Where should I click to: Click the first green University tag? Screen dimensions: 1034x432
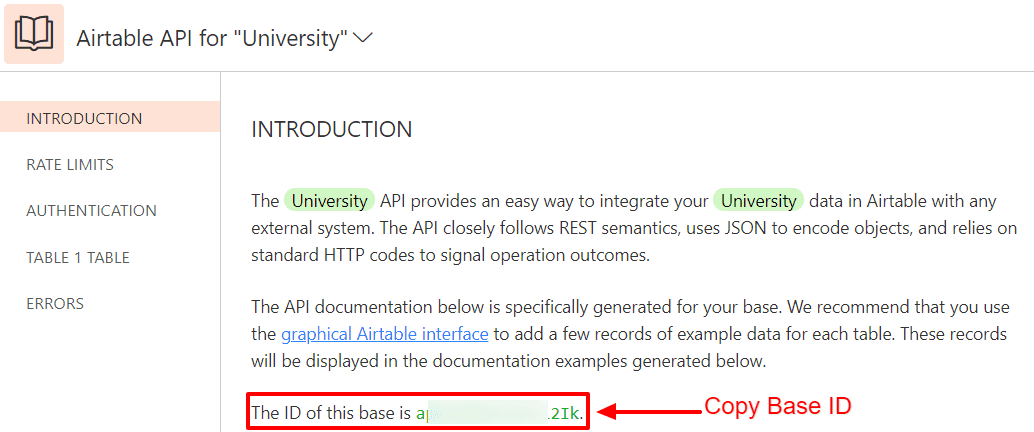[329, 201]
